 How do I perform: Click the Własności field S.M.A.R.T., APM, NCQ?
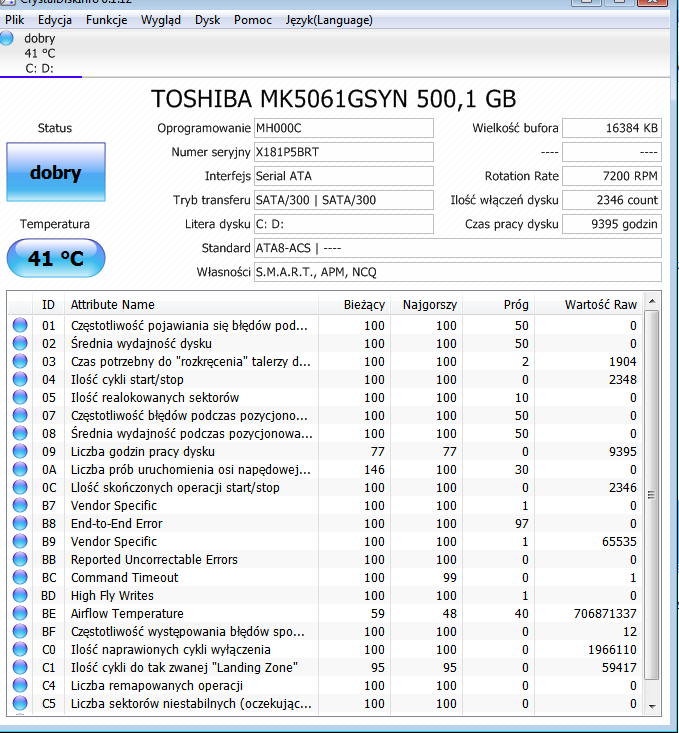point(458,272)
